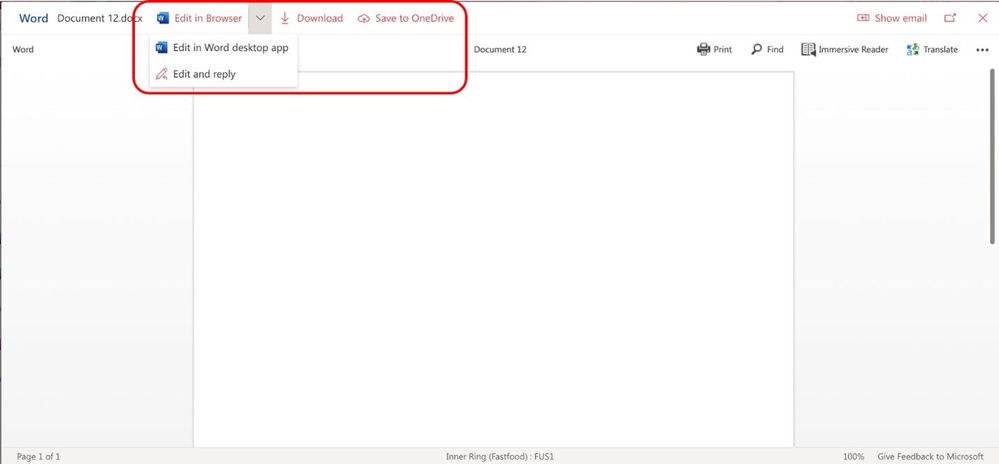The height and width of the screenshot is (464, 999).
Task: Save document to OneDrive
Action: [406, 18]
